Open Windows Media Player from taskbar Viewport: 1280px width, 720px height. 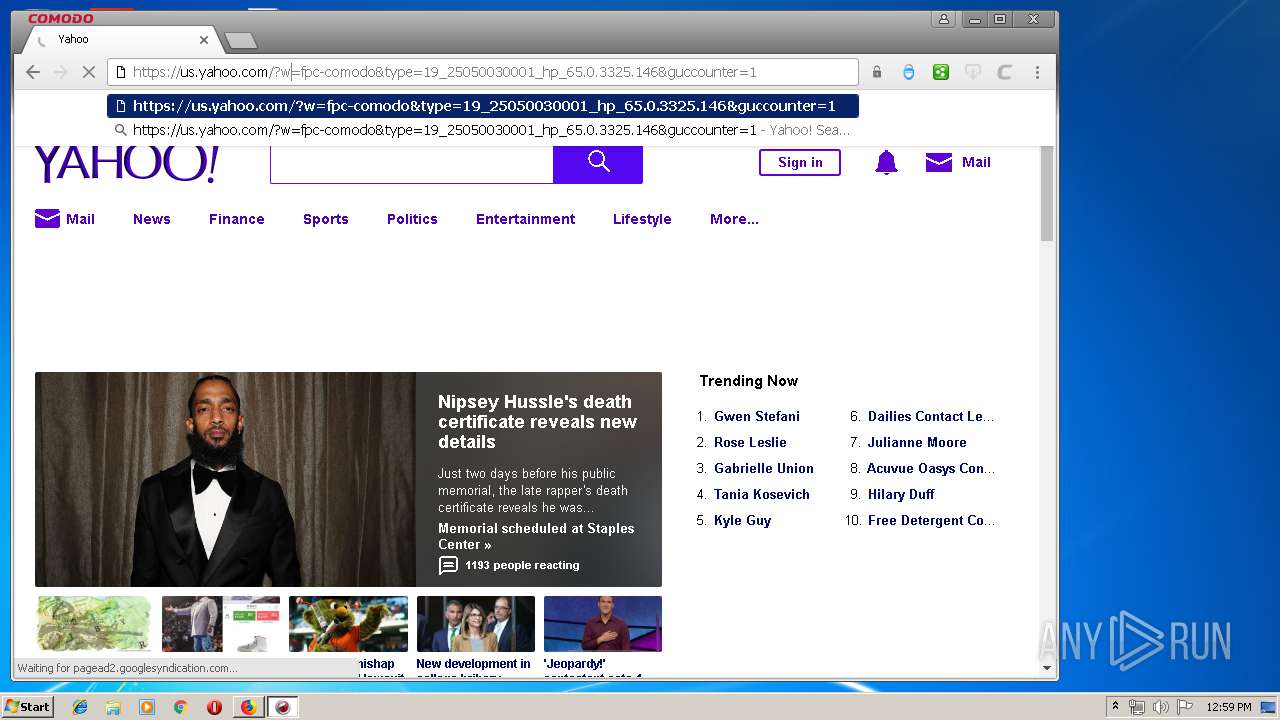tap(147, 707)
